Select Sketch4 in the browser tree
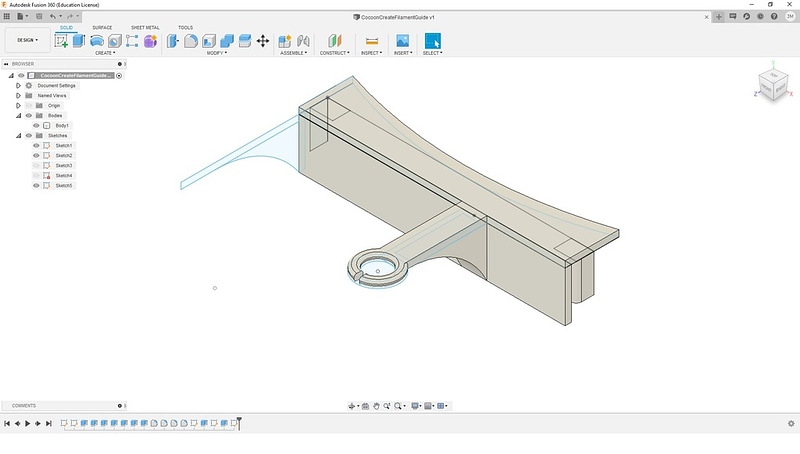 [x=64, y=175]
